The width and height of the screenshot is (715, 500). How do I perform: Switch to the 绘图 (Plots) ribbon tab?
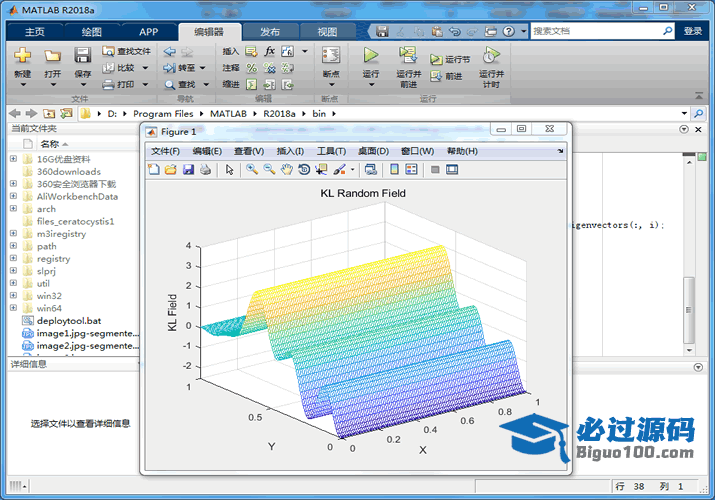tap(92, 31)
